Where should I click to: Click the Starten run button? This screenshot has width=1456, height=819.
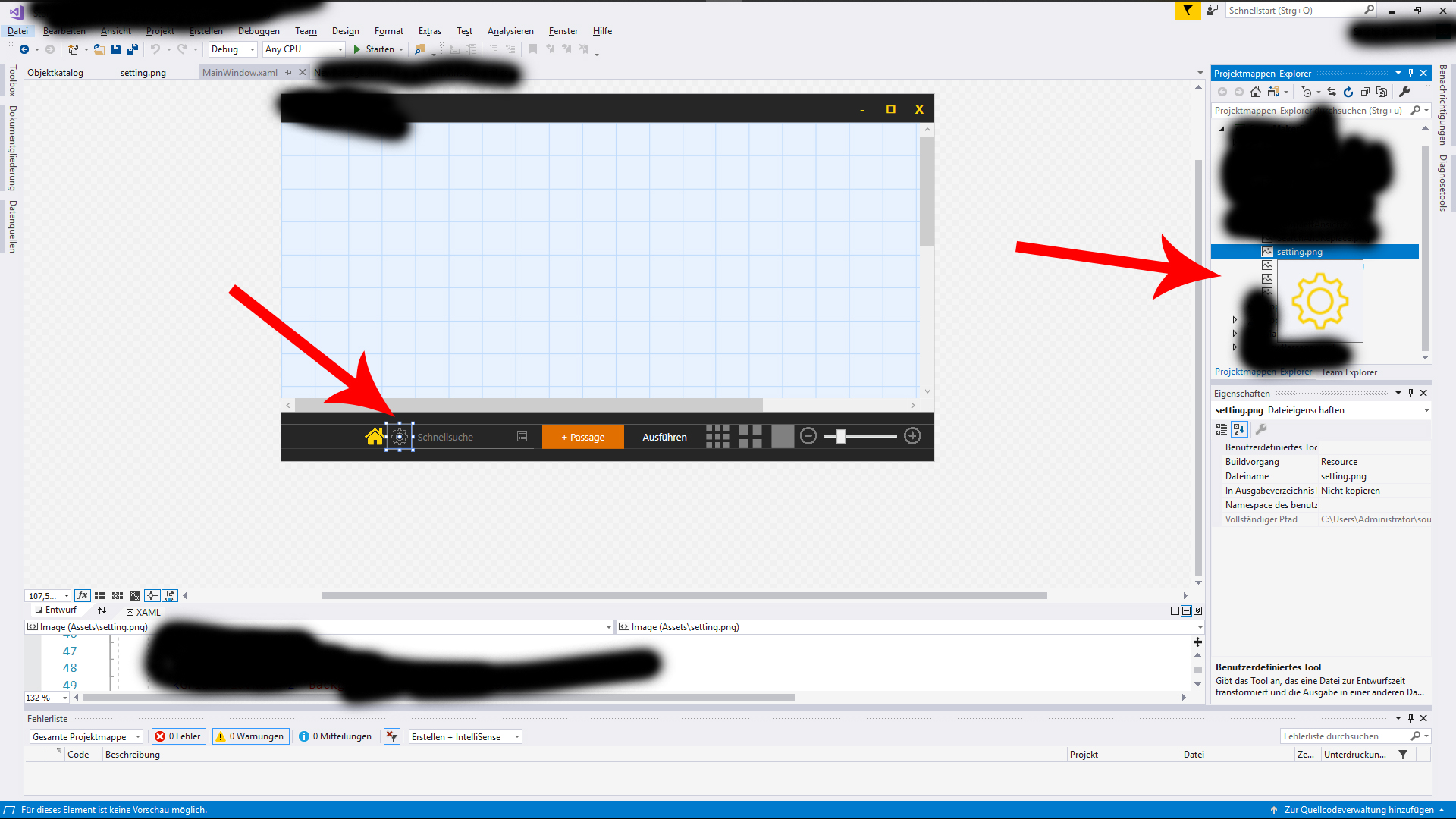373,49
